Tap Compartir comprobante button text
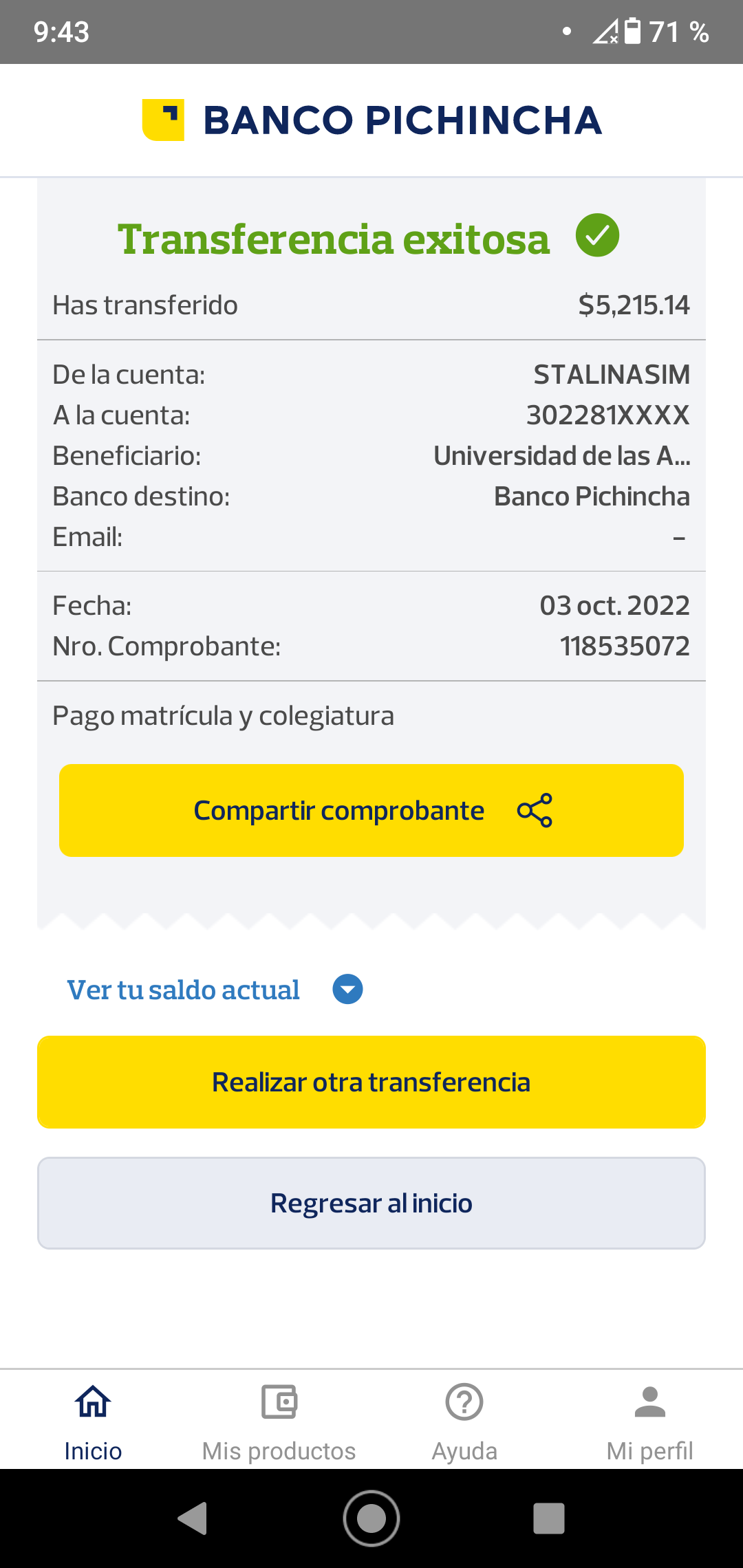 [x=338, y=811]
